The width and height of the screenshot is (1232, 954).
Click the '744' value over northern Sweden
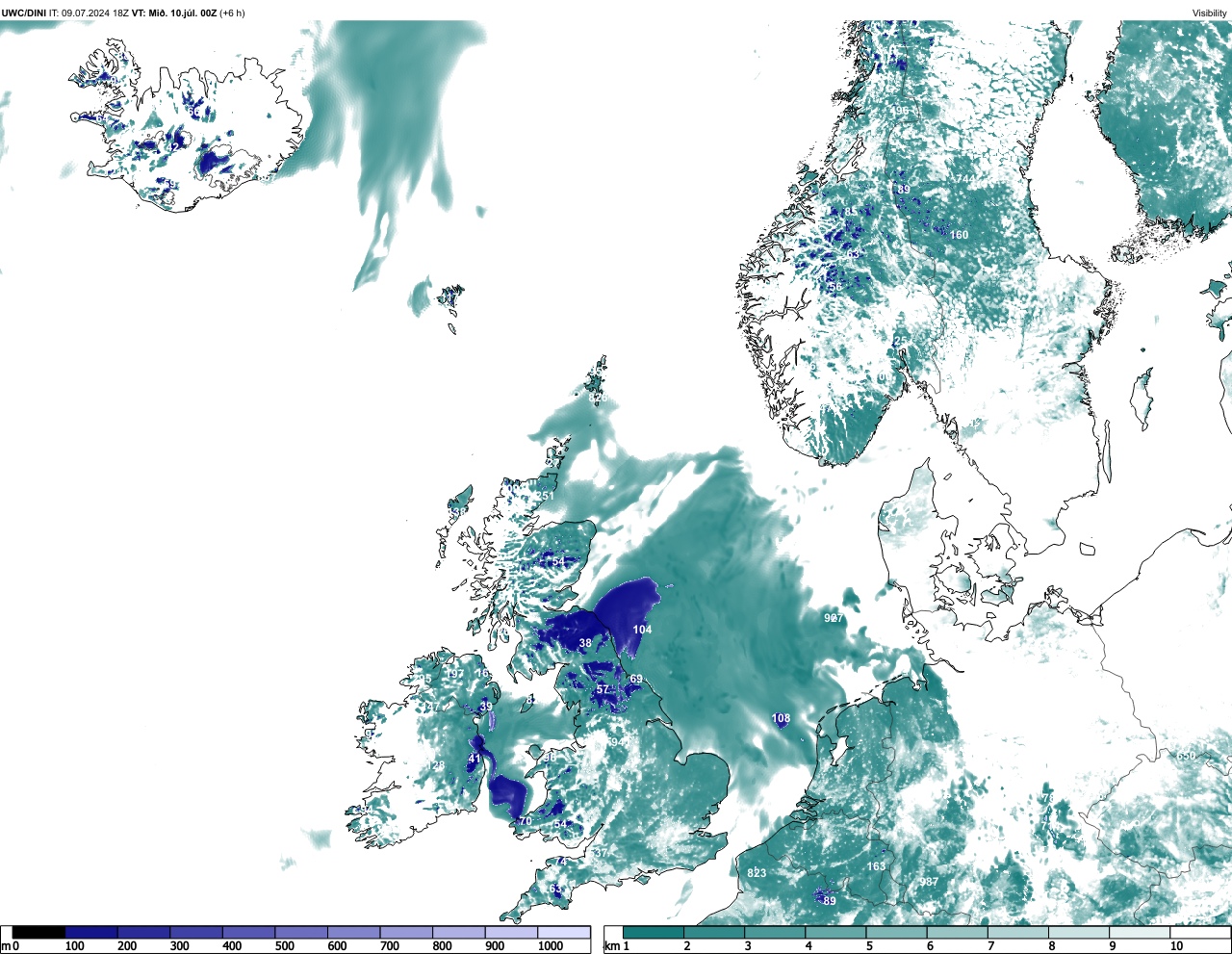tap(964, 180)
